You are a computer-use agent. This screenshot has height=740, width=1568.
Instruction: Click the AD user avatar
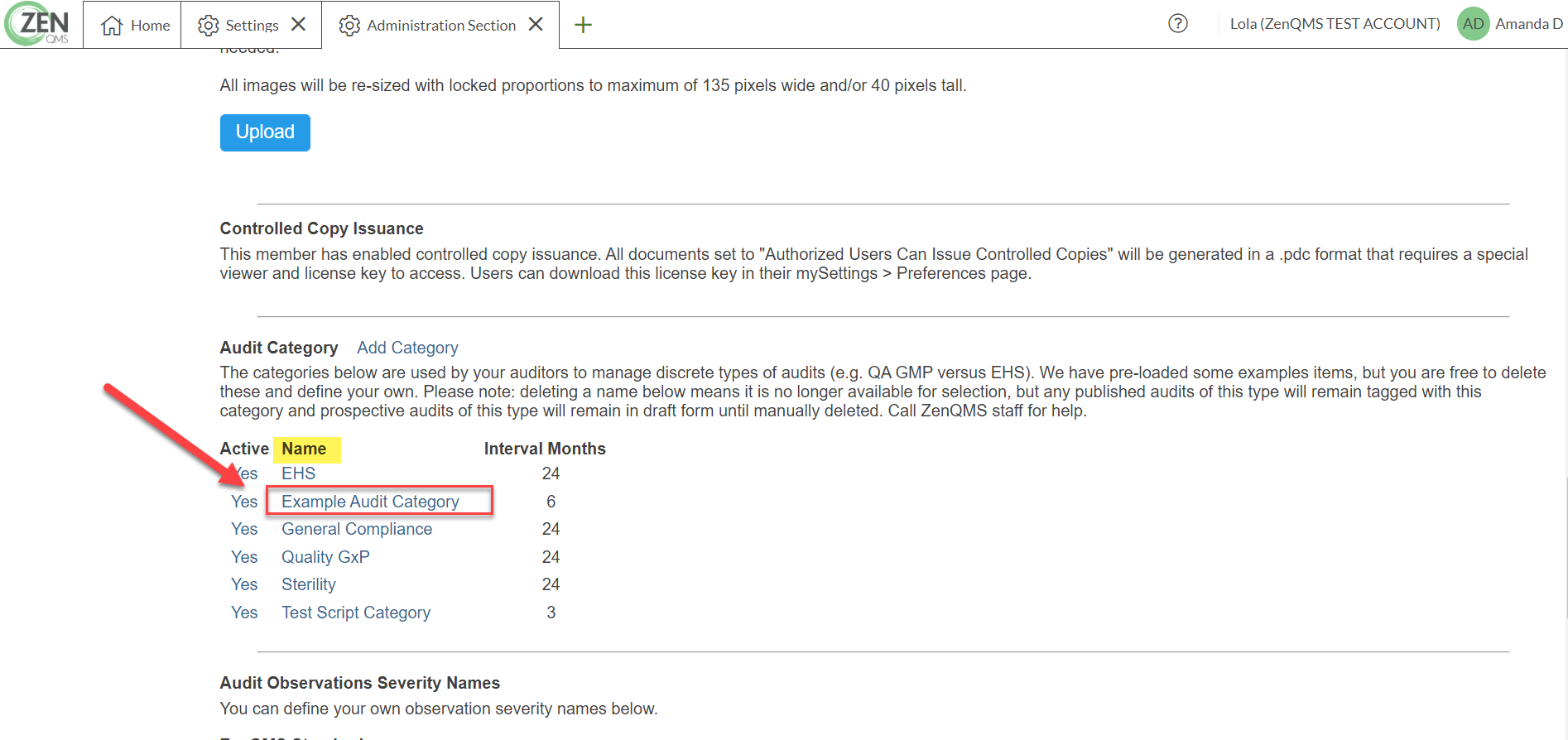[x=1473, y=24]
